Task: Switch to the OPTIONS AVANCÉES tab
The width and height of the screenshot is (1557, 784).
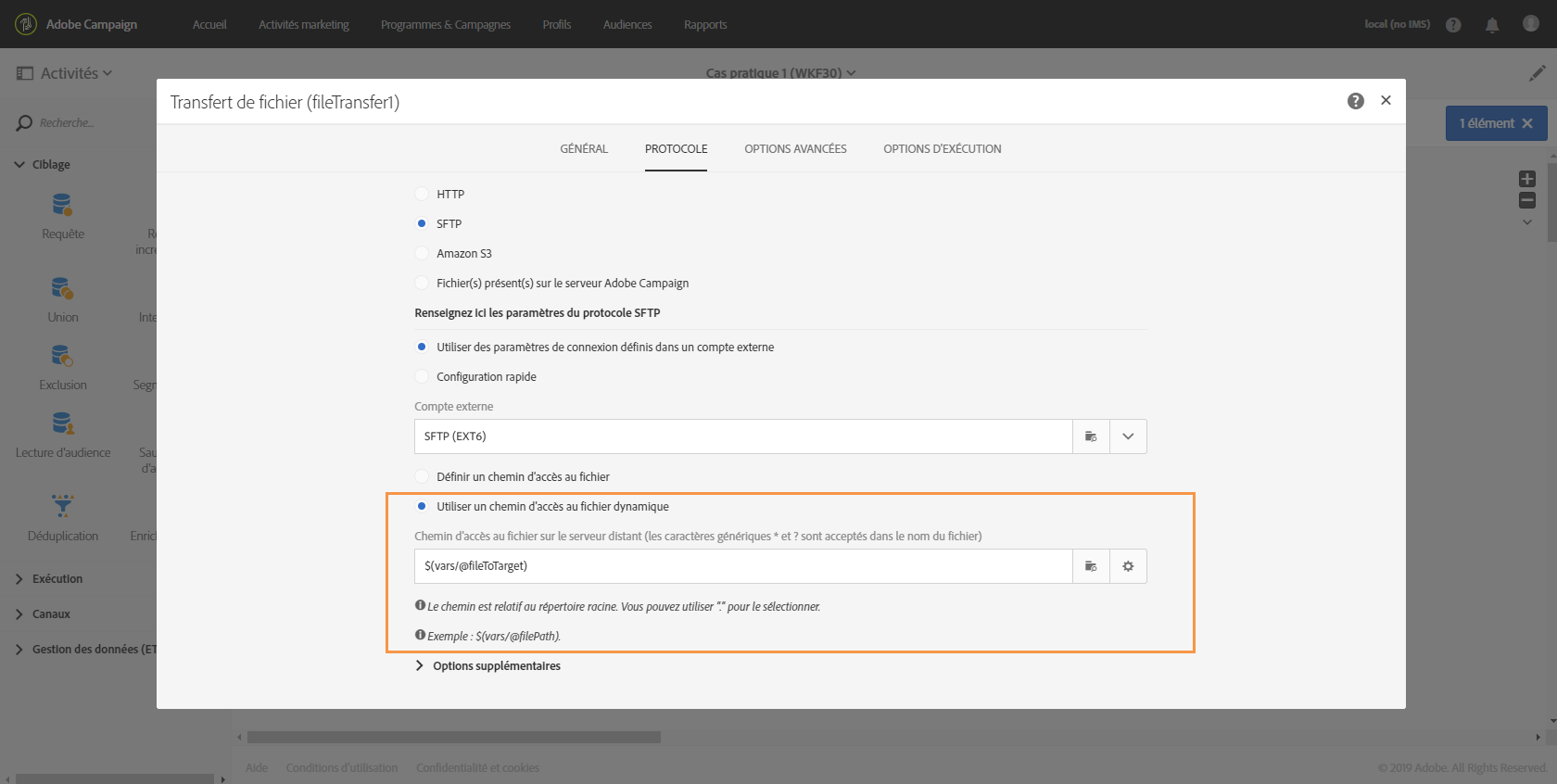Action: pyautogui.click(x=795, y=148)
